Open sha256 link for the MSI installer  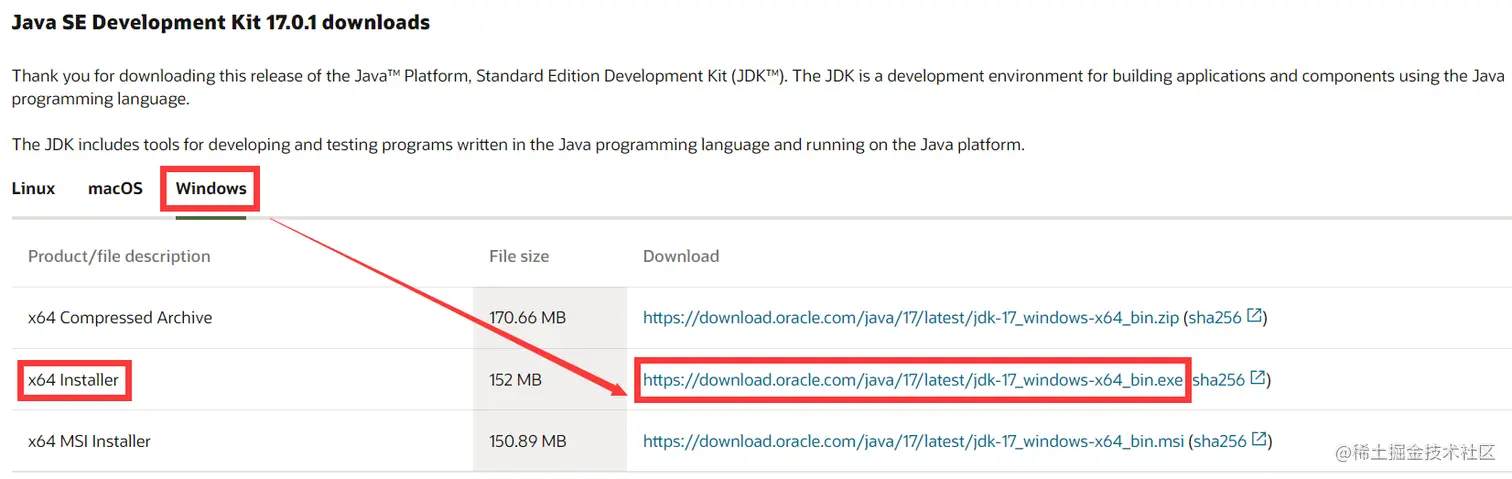[1220, 441]
